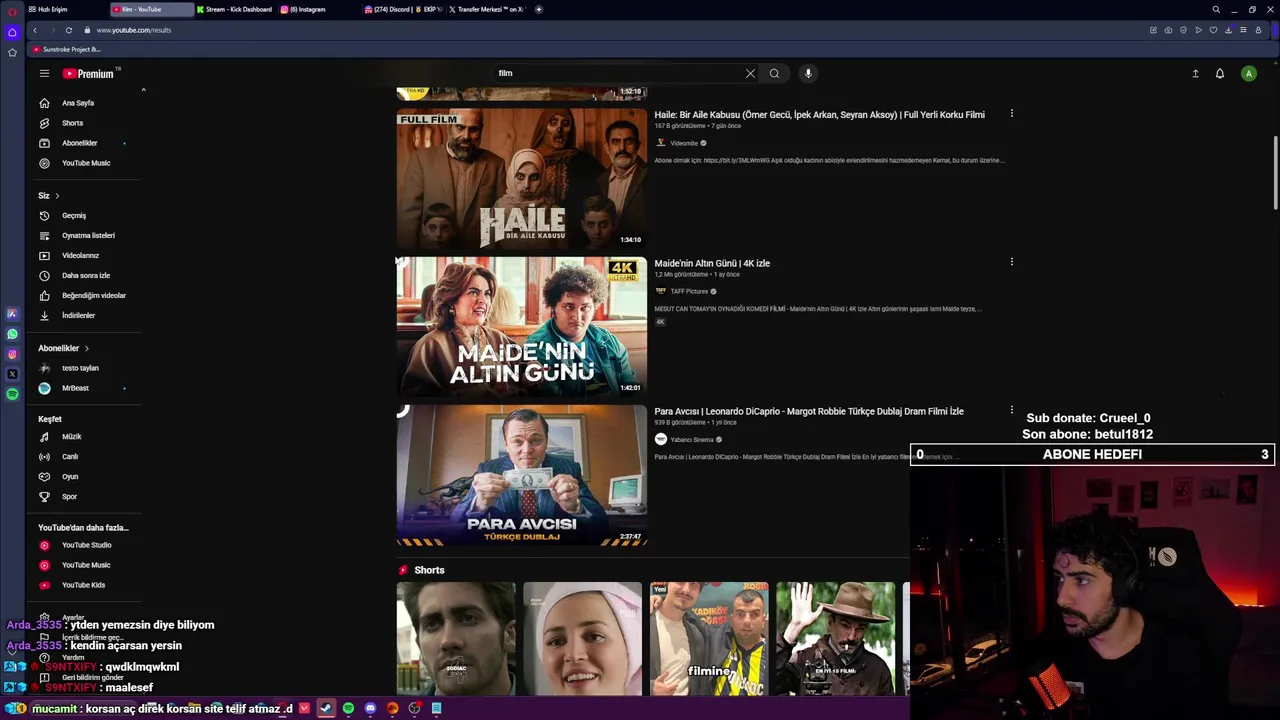Open three-dot menu for Haile video
This screenshot has height=720, width=1280.
tap(1011, 114)
